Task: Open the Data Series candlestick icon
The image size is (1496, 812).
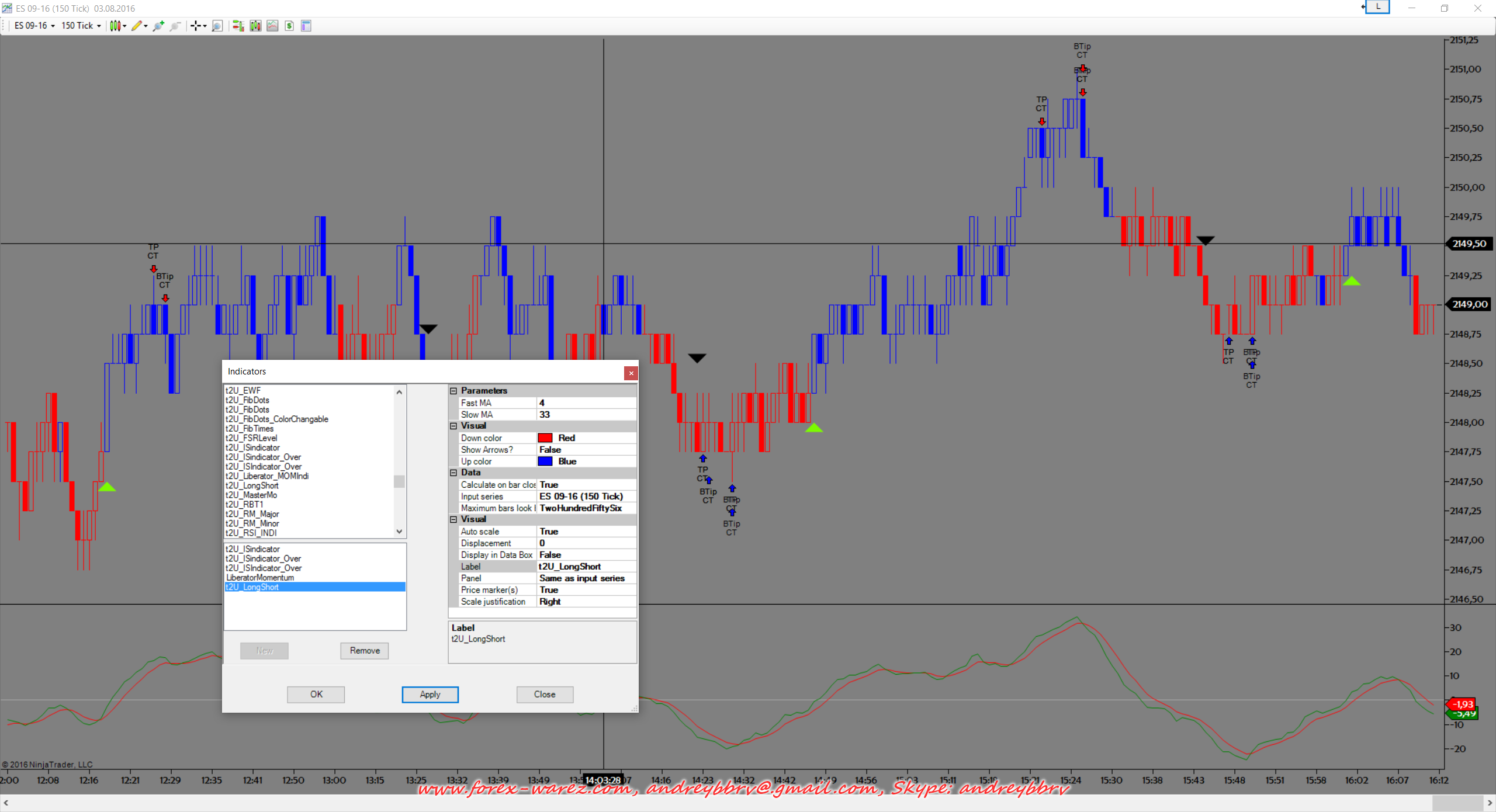Action: tap(255, 26)
